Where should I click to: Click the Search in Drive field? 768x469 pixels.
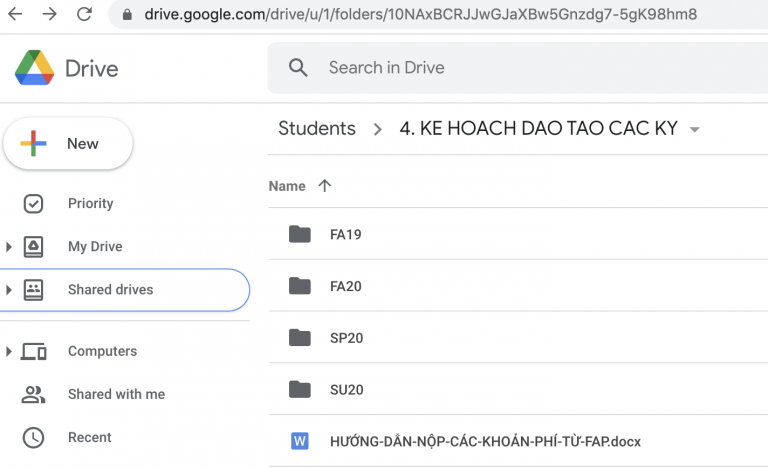[x=518, y=68]
